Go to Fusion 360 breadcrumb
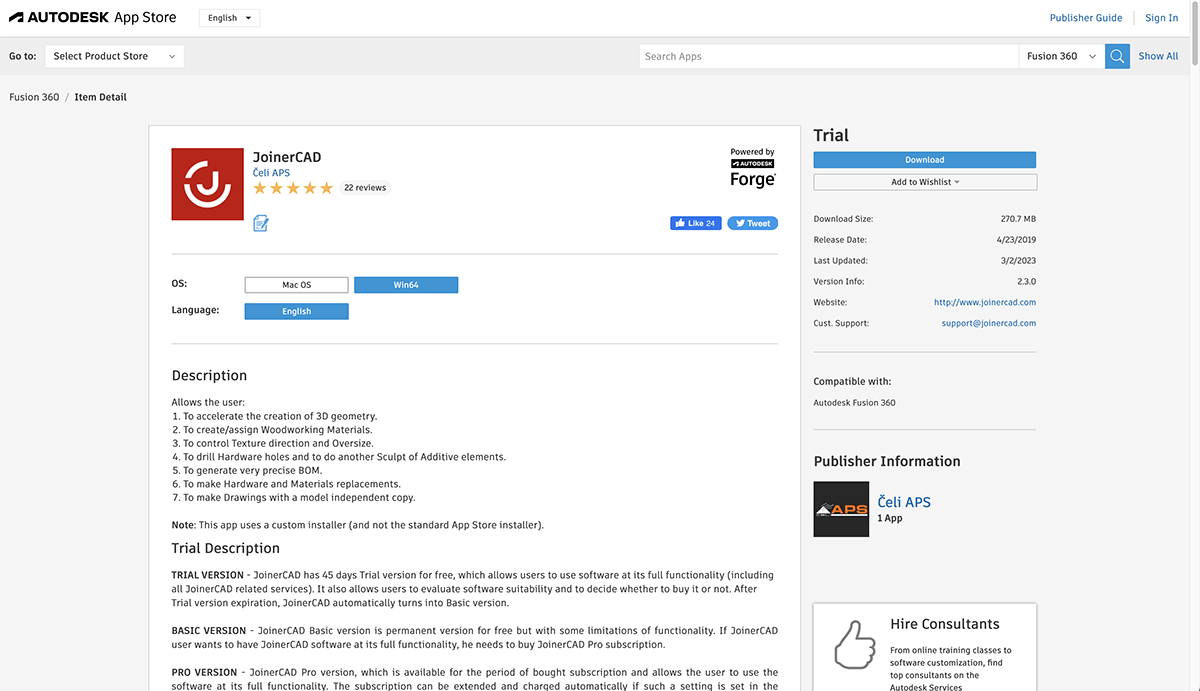 tap(34, 97)
